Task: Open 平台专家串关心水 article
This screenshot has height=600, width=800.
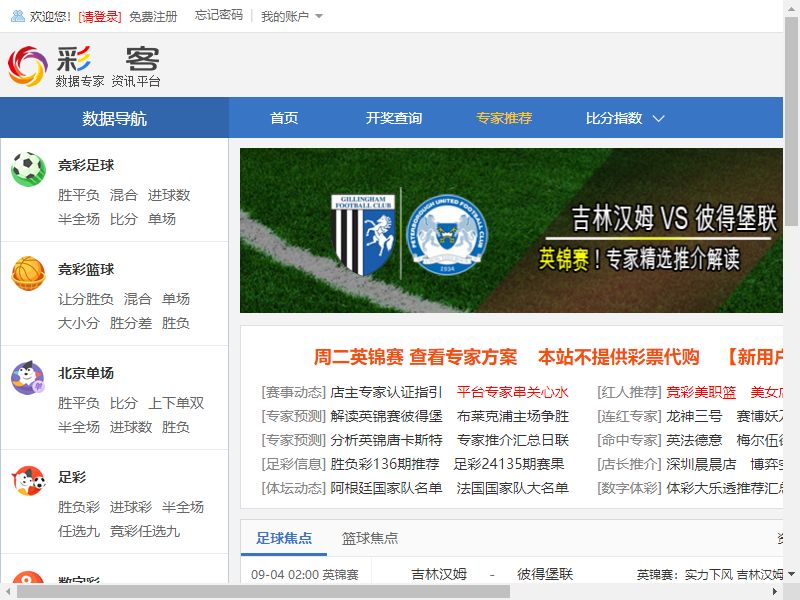Action: tap(512, 392)
